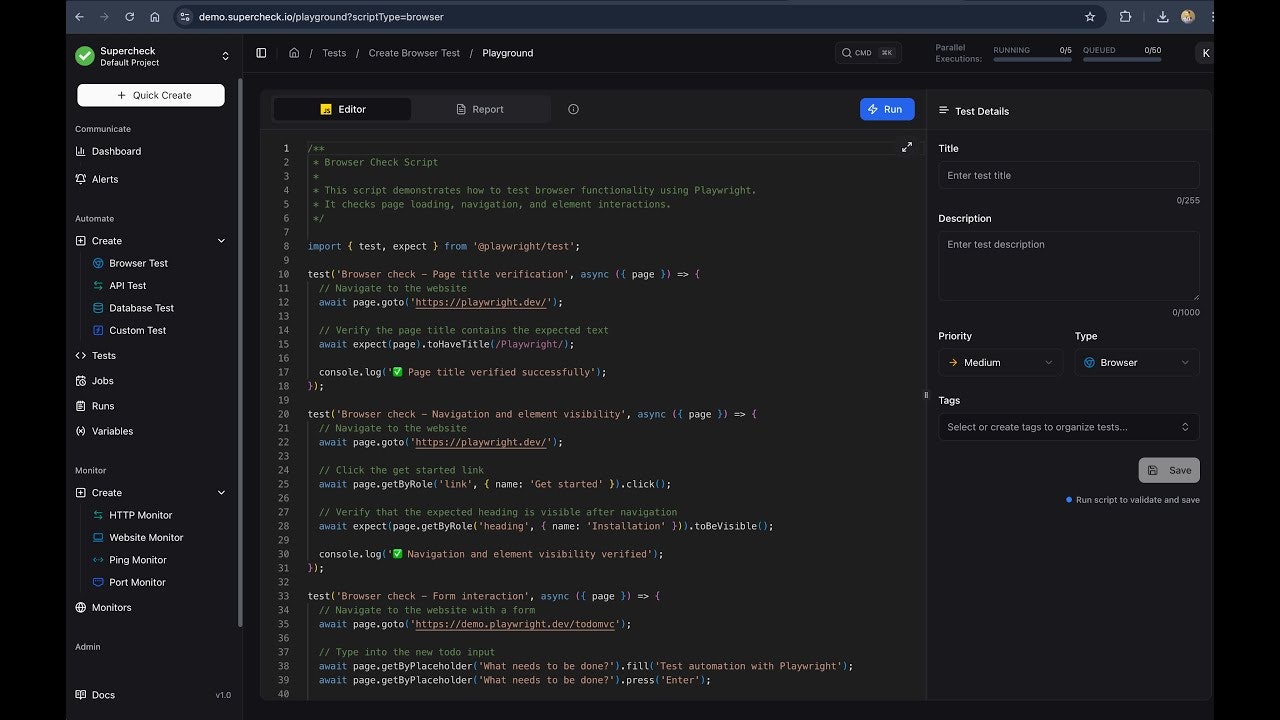Click the info icon beside Report tab

point(573,109)
